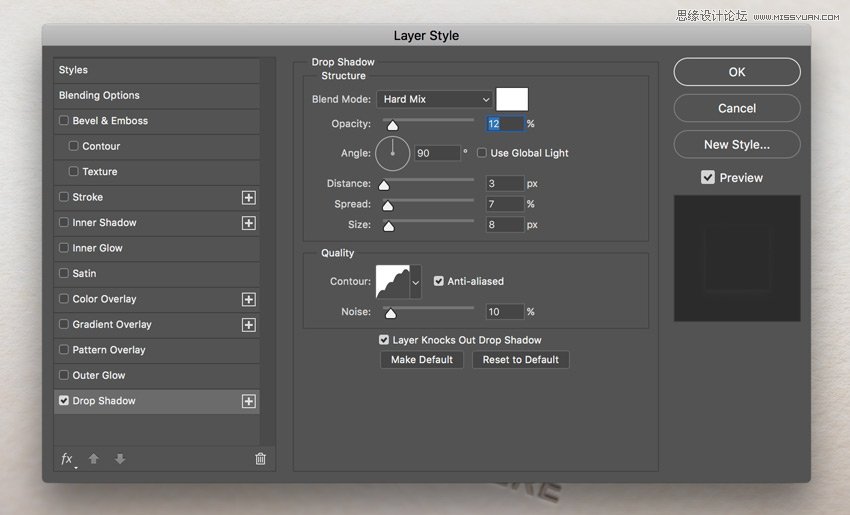The width and height of the screenshot is (850, 515).
Task: Click the move effect up arrow
Action: (x=94, y=459)
